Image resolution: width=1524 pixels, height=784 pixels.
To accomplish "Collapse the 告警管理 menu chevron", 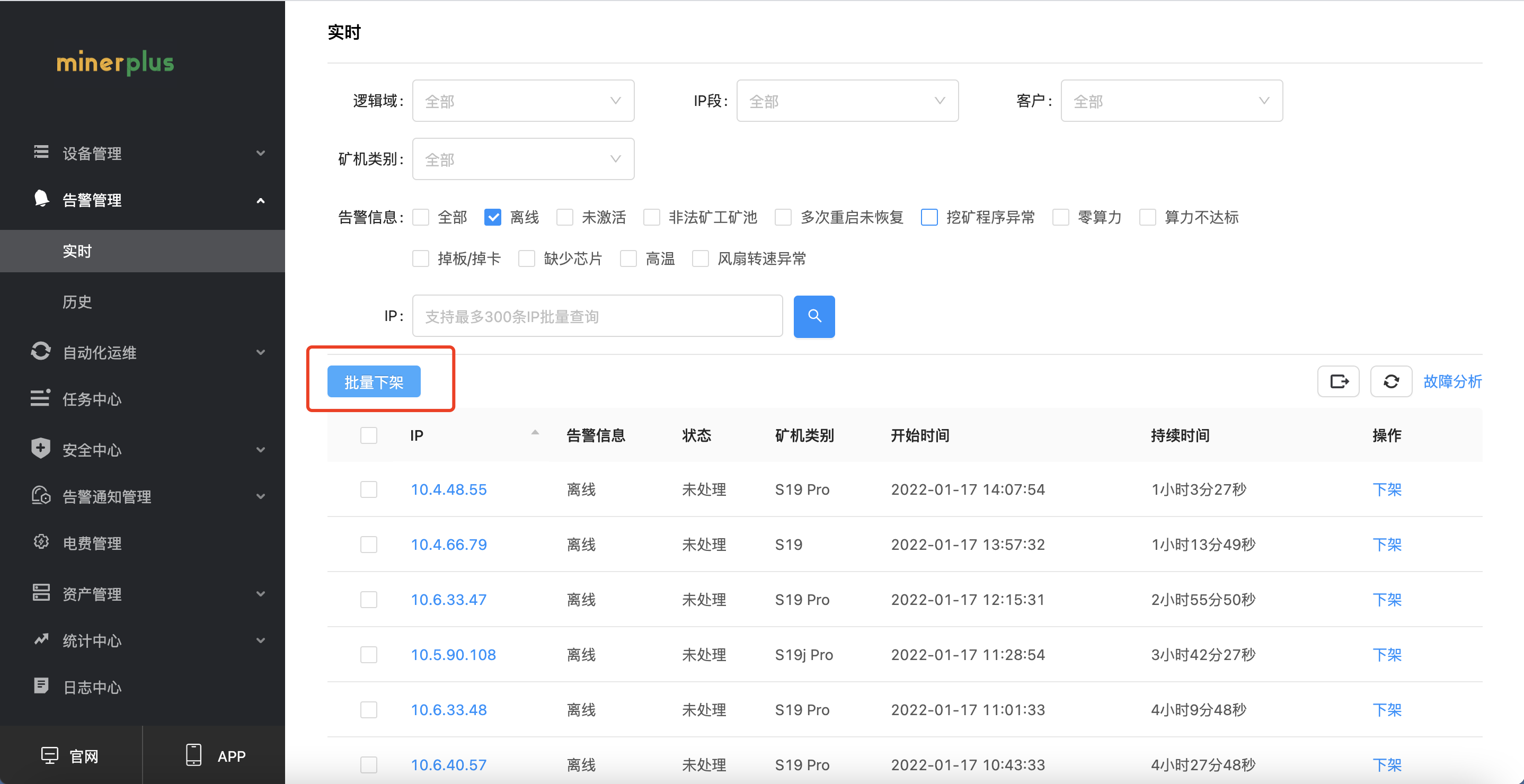I will 260,200.
